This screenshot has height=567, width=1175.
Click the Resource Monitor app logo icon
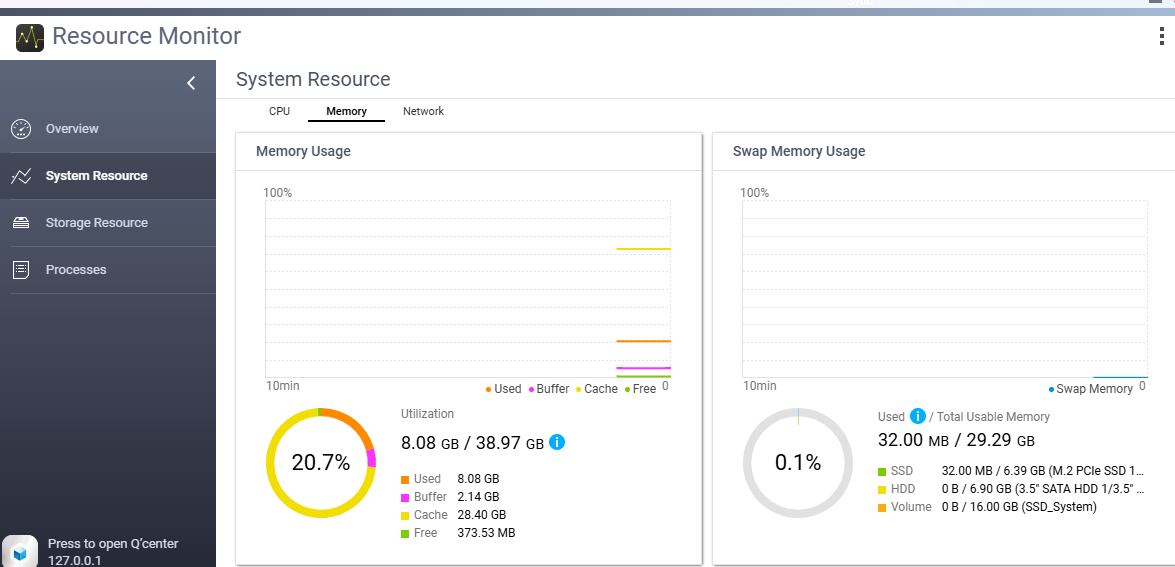(30, 38)
